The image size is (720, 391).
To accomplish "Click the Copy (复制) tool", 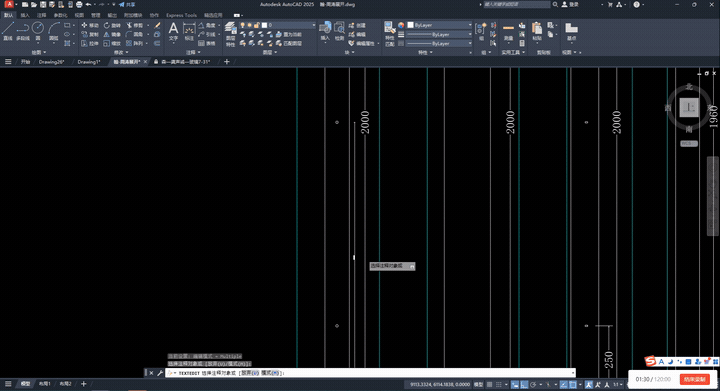I will coord(90,34).
